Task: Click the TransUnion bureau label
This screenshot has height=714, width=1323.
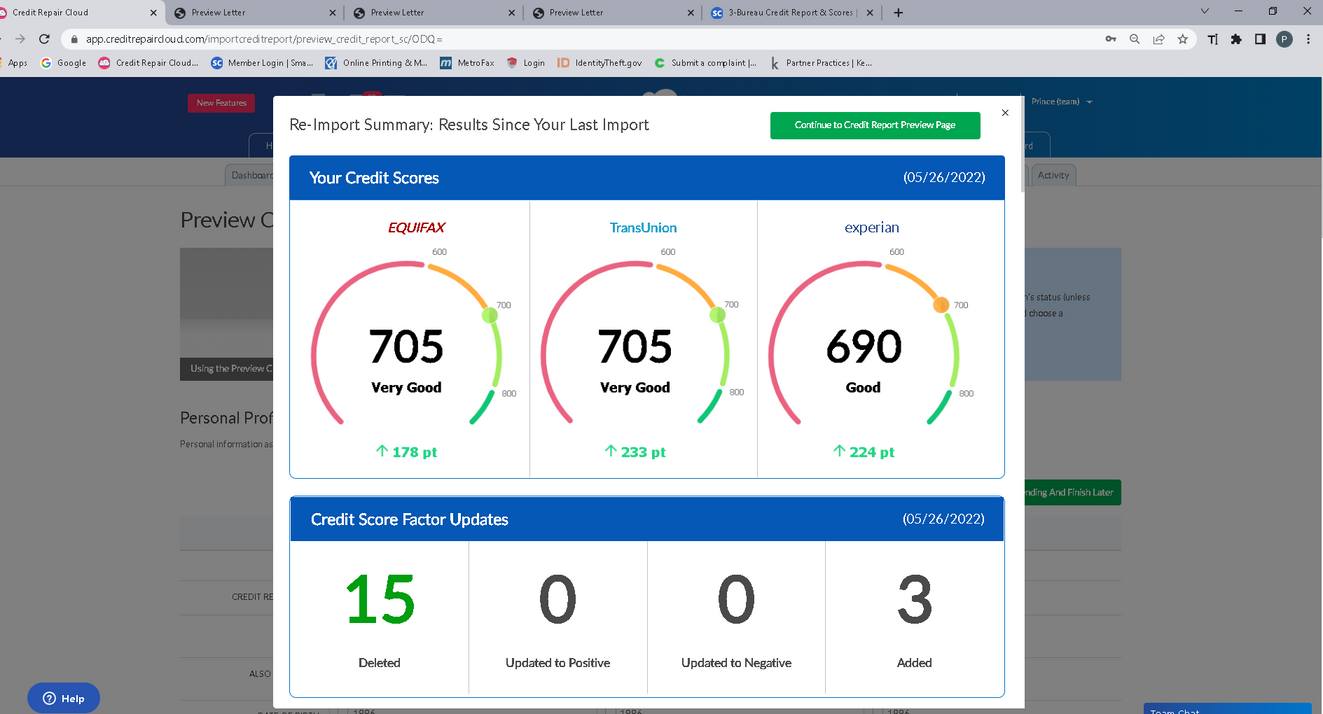Action: point(643,227)
